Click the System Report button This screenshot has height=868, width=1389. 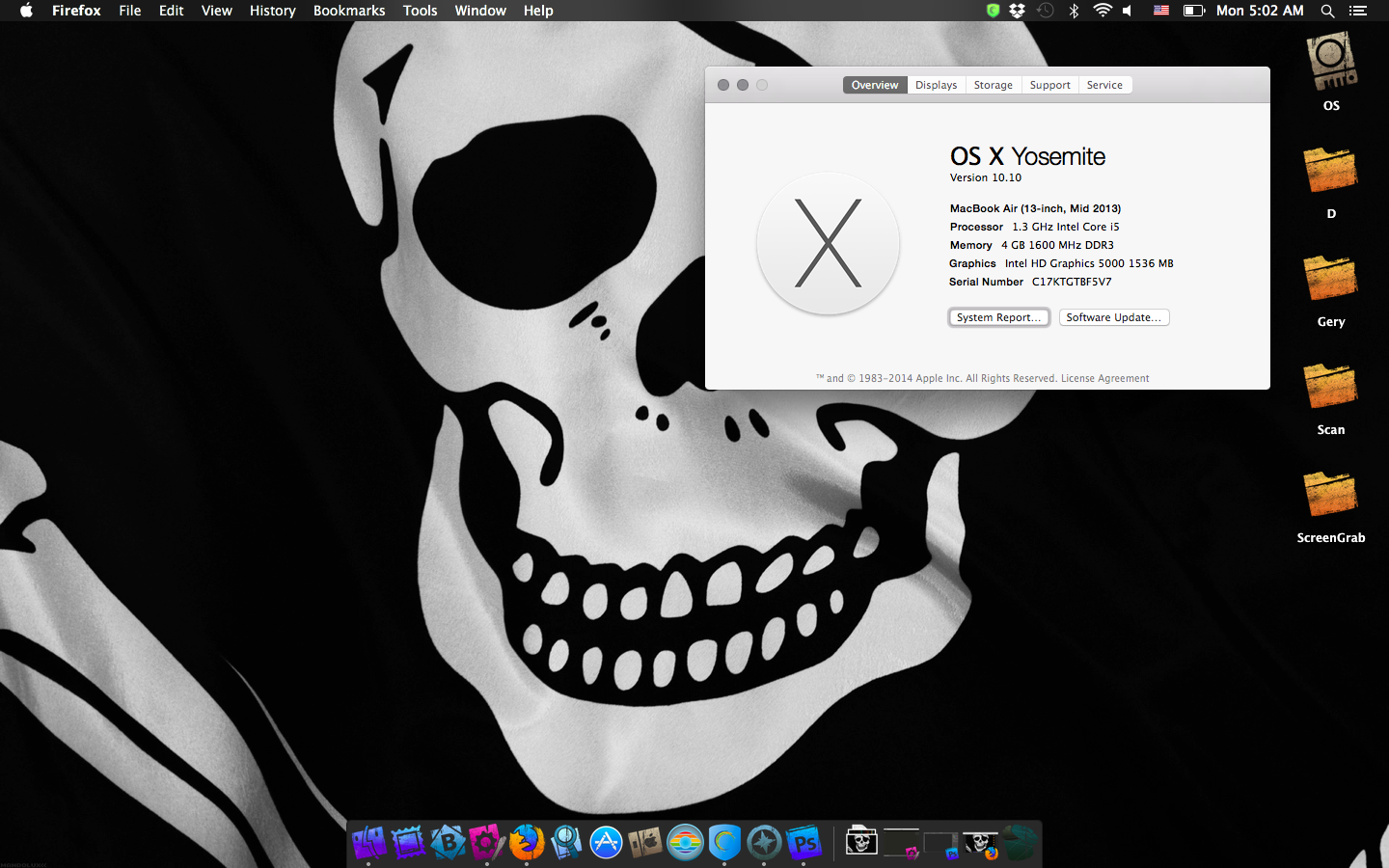point(999,317)
